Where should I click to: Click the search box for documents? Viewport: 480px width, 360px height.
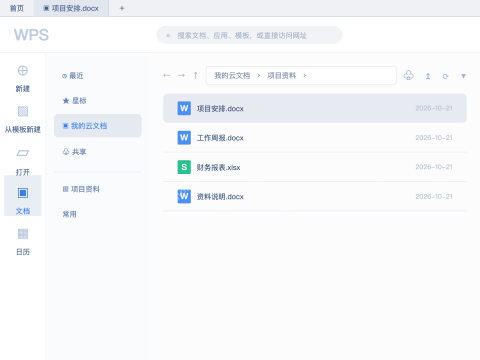249,35
